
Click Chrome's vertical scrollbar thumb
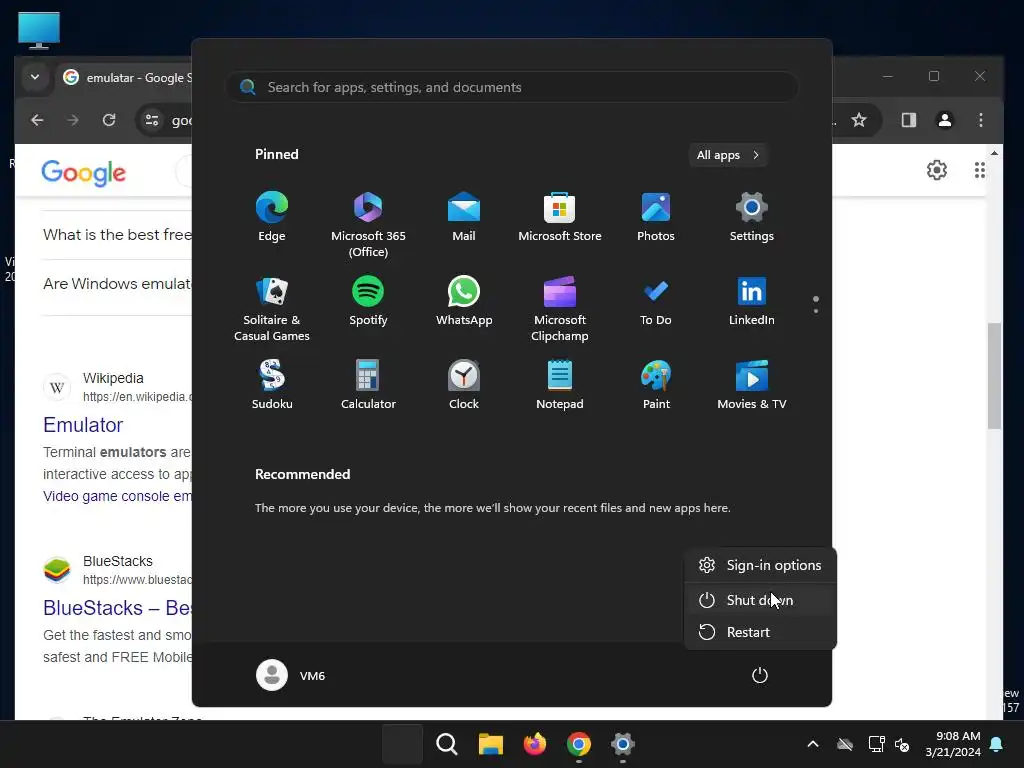point(994,376)
